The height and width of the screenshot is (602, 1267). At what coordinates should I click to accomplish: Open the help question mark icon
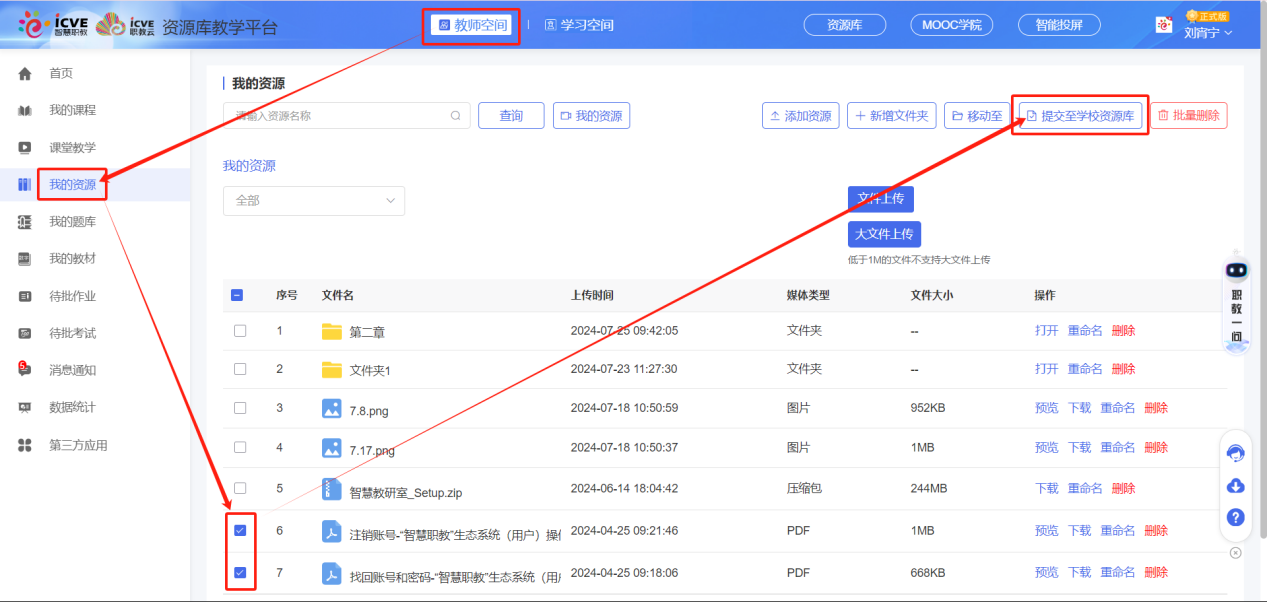pos(1236,517)
